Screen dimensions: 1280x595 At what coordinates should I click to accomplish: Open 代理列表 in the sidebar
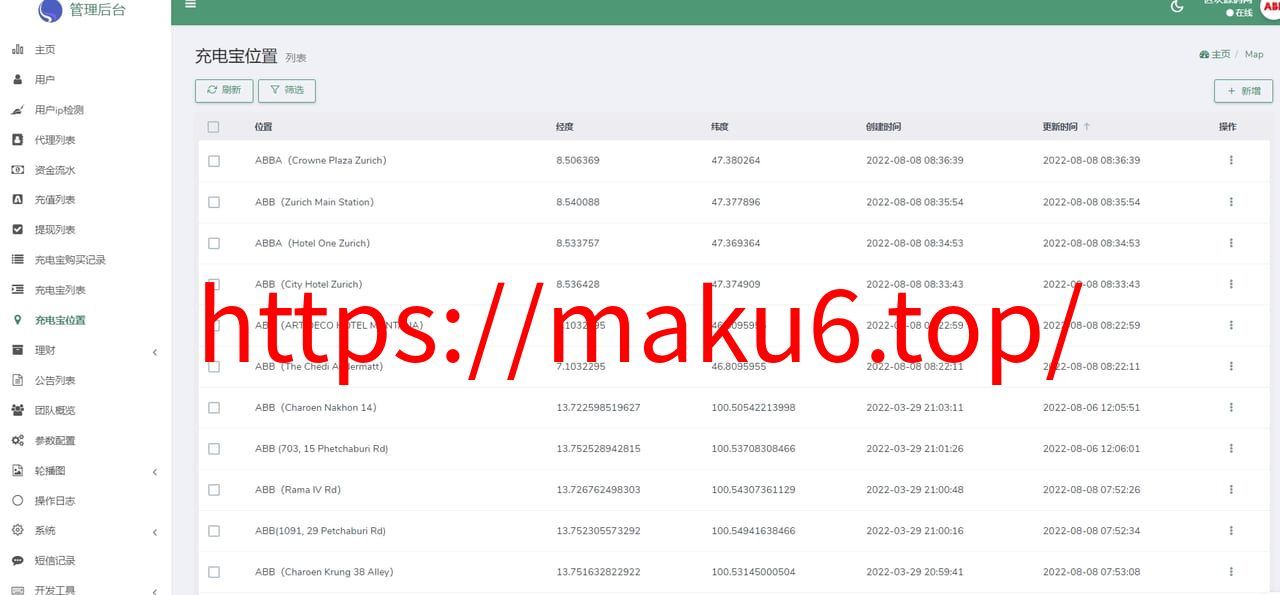click(55, 140)
